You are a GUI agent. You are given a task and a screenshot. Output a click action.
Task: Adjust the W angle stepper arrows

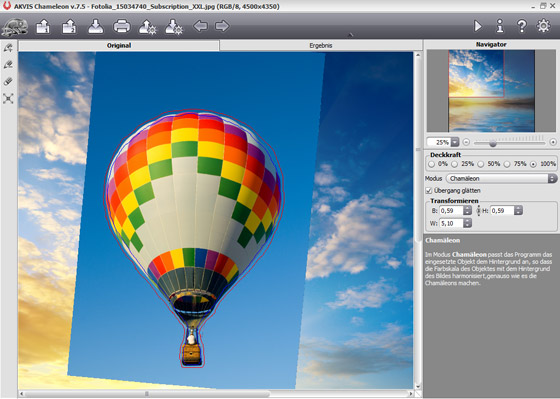(x=468, y=223)
